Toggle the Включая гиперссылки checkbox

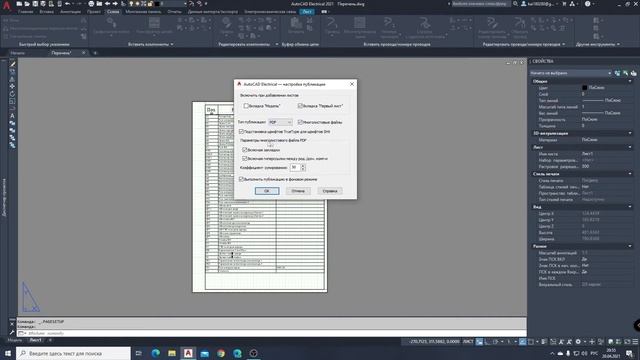[x=245, y=158]
